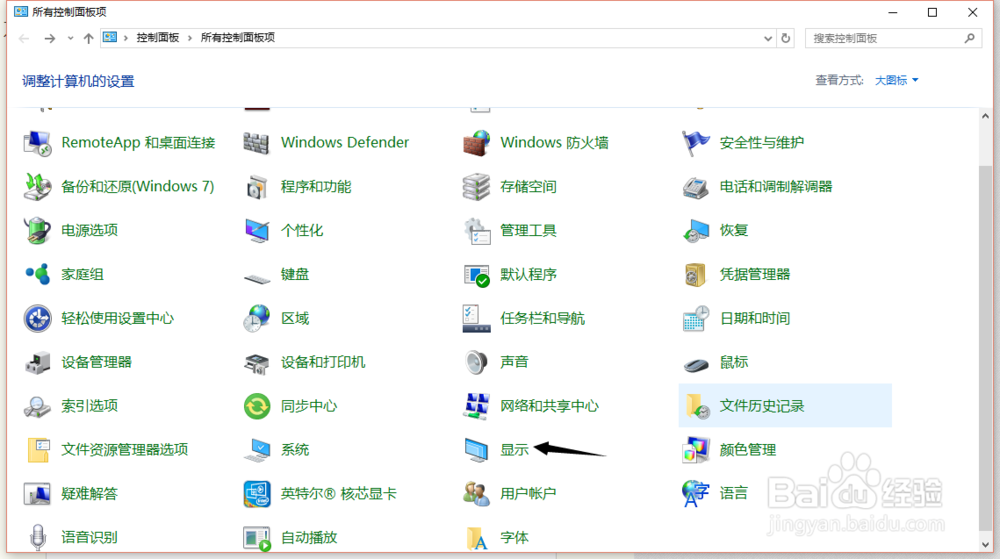Open the 语言 icon
The image size is (1000, 559).
[x=696, y=494]
